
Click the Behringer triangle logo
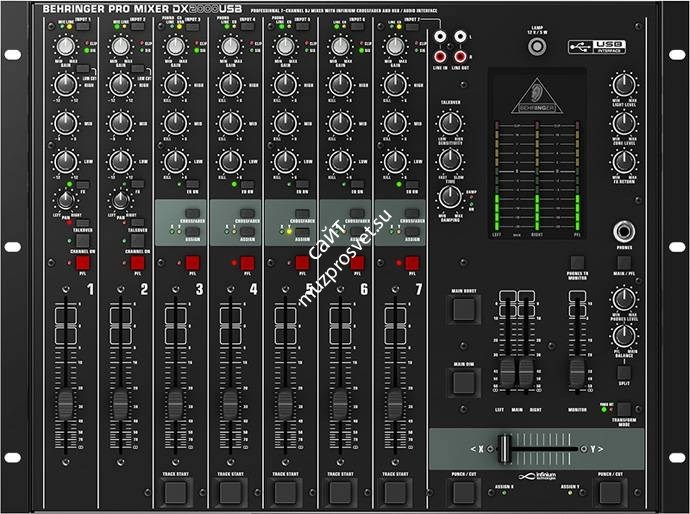click(537, 97)
